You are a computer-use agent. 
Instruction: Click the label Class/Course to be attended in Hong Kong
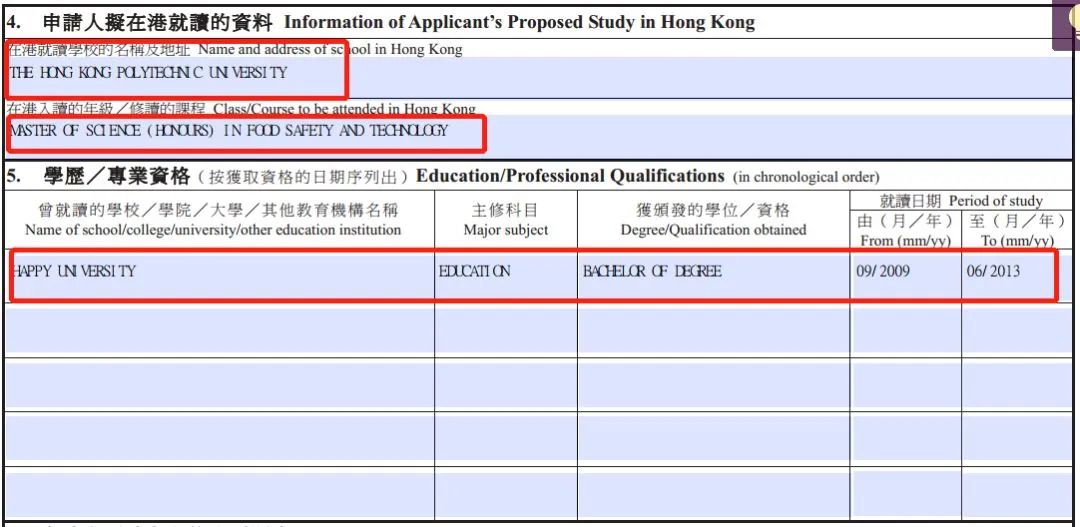(344, 109)
